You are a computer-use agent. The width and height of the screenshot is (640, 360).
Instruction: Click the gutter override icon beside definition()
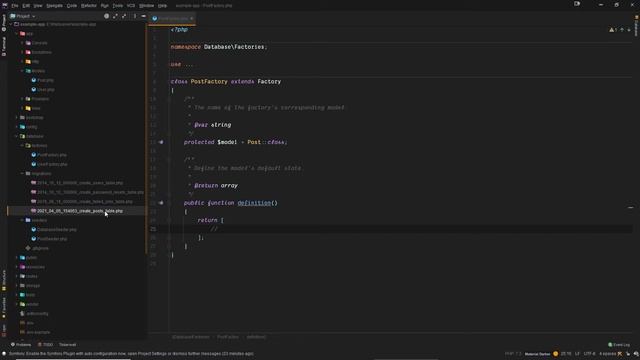point(161,202)
